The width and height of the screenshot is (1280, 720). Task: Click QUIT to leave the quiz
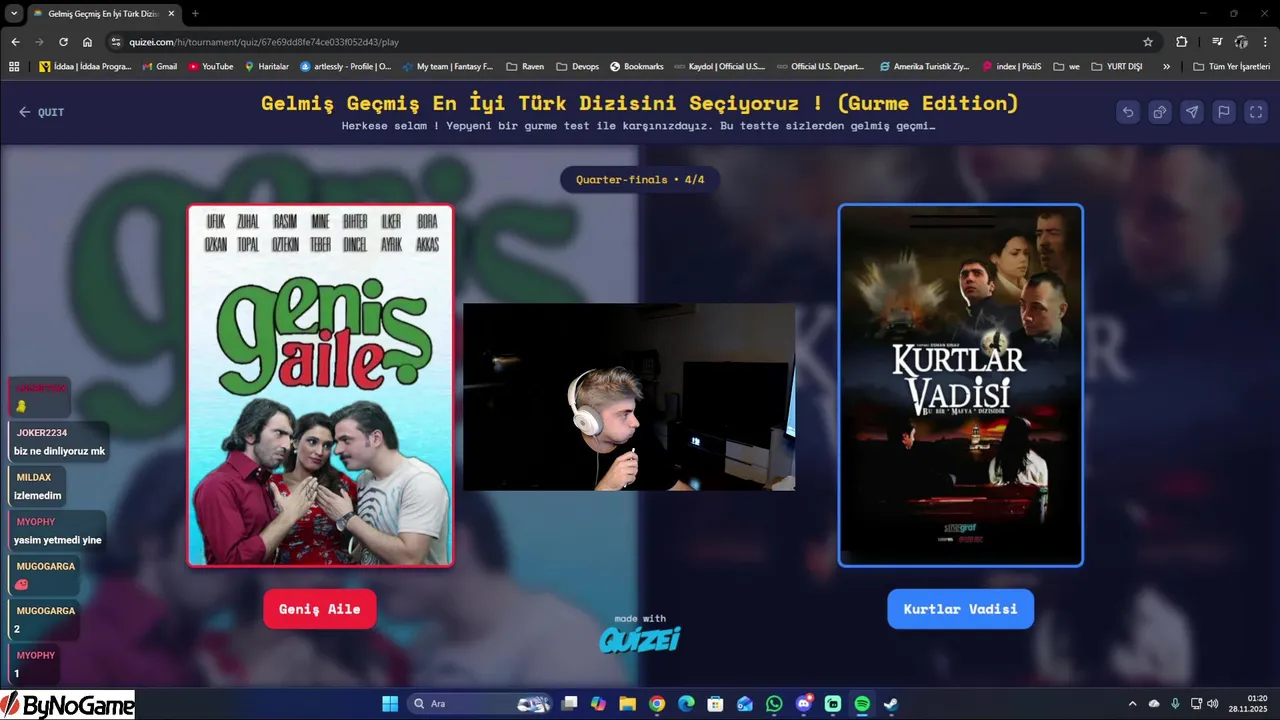click(41, 112)
